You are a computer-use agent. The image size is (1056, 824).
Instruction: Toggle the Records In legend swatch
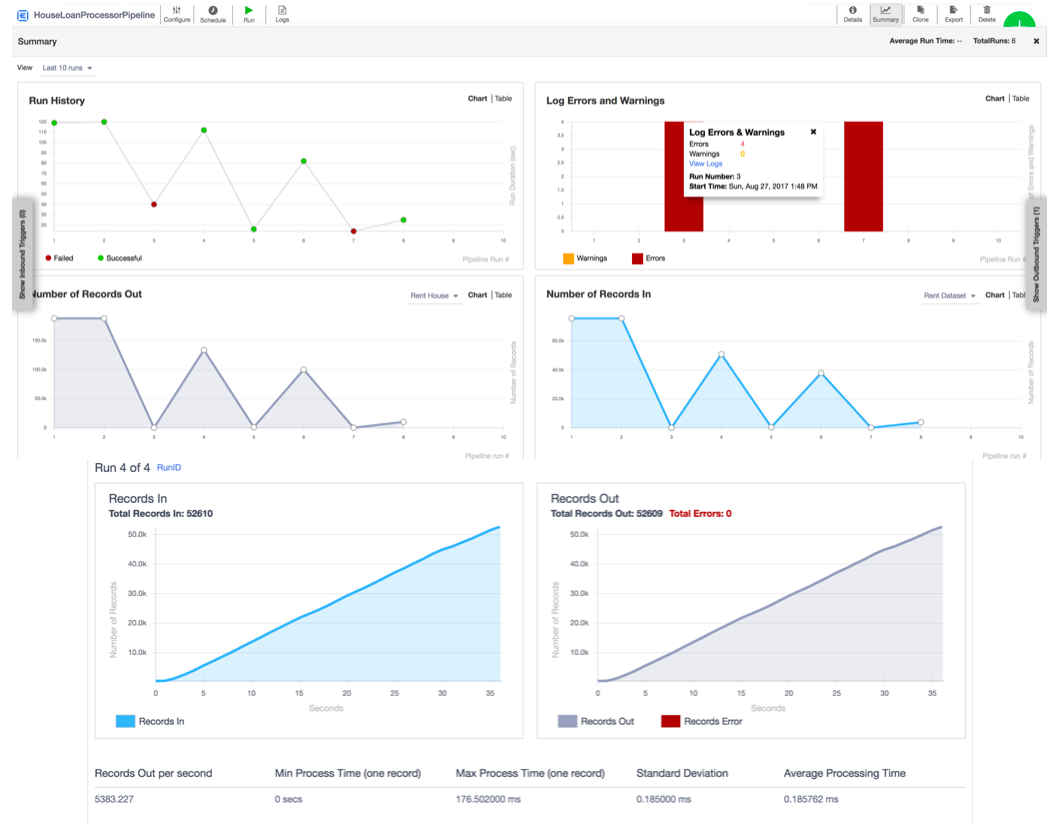125,721
